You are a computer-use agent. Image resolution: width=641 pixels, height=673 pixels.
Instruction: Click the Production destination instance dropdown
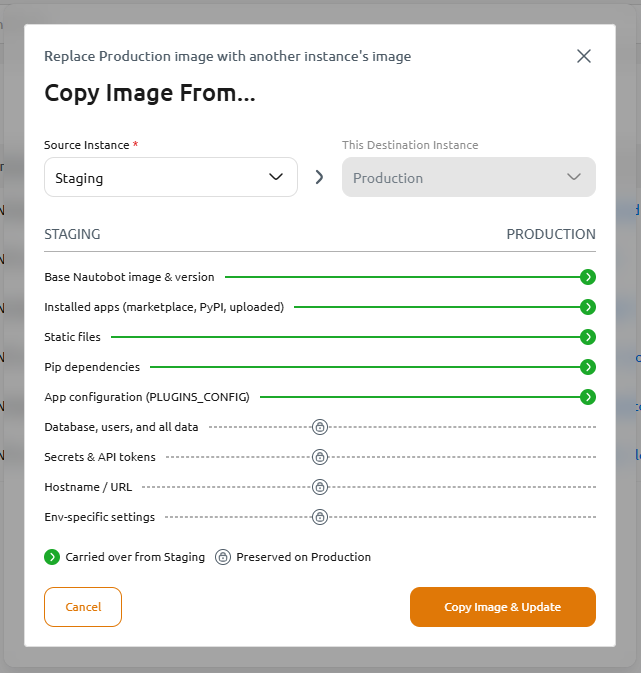pyautogui.click(x=469, y=177)
